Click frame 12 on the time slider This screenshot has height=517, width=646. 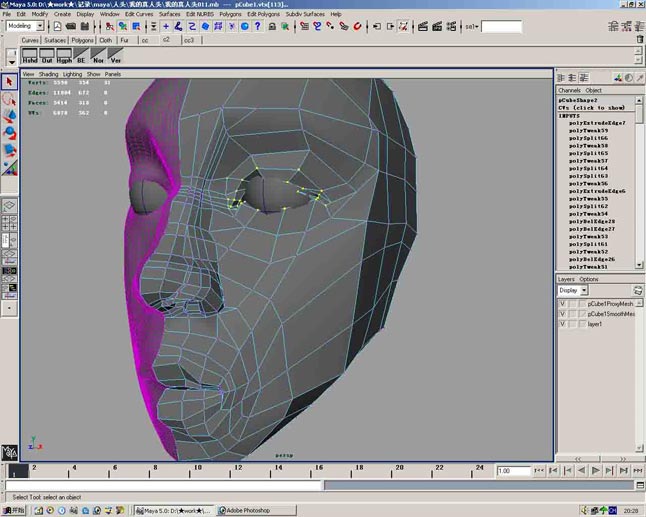click(x=237, y=470)
